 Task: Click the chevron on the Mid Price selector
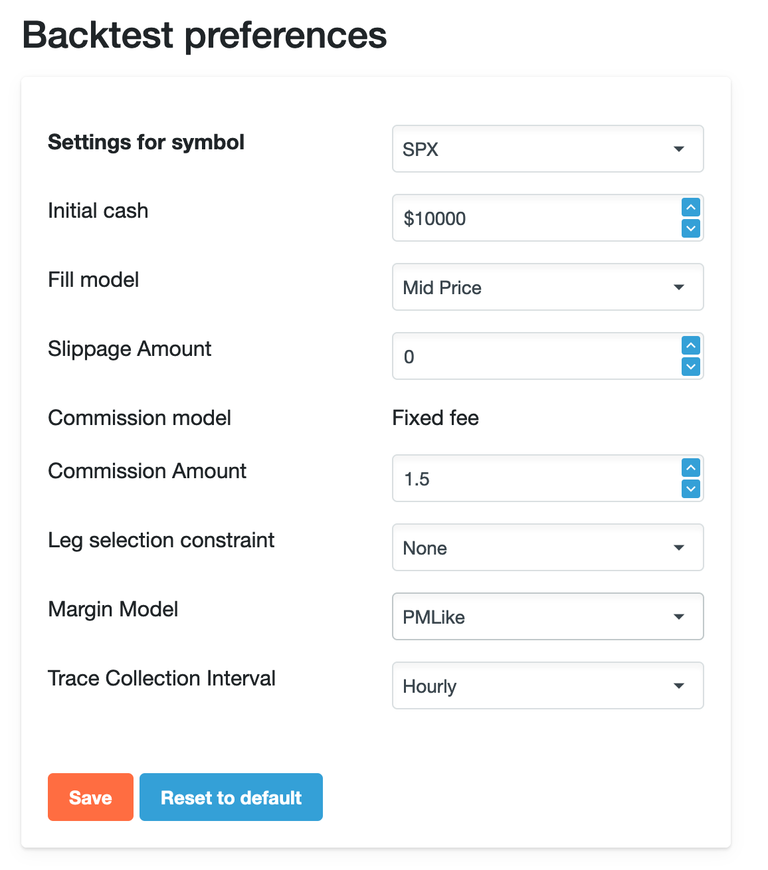tap(679, 287)
